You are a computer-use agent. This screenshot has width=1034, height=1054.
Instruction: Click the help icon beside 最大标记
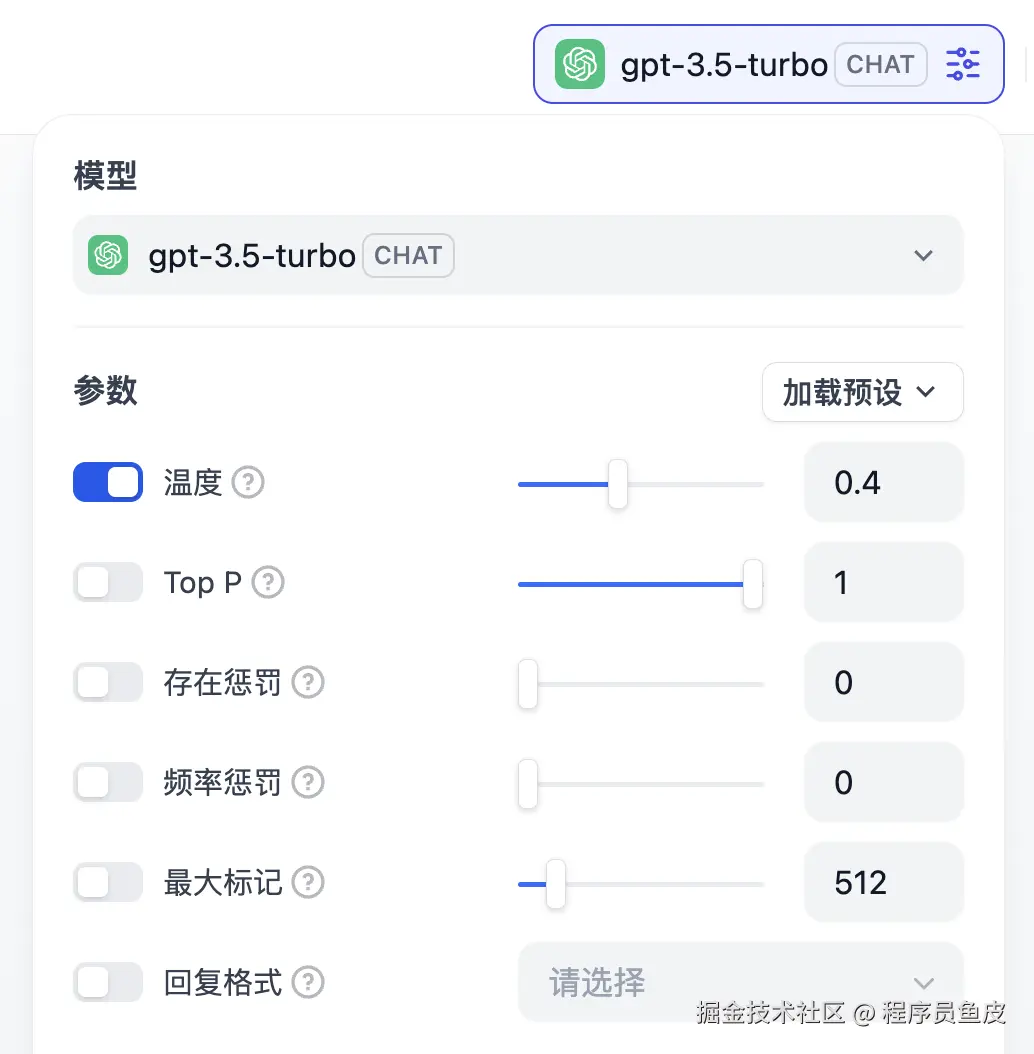(x=308, y=883)
